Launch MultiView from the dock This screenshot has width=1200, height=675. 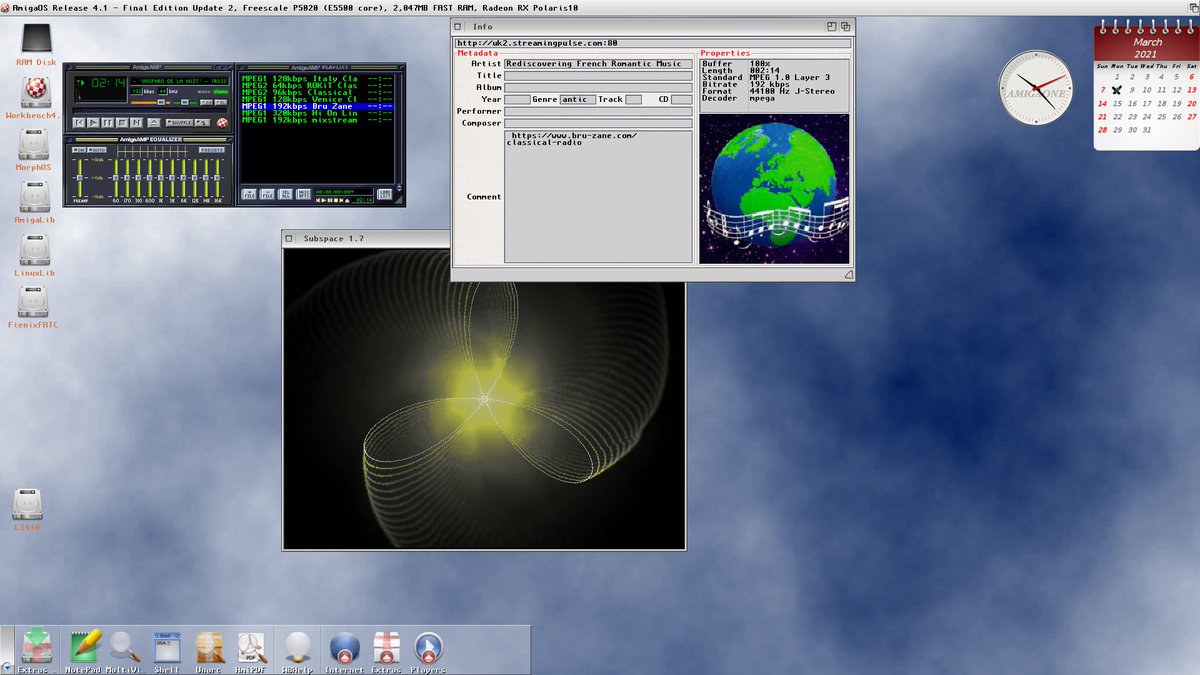pos(126,650)
